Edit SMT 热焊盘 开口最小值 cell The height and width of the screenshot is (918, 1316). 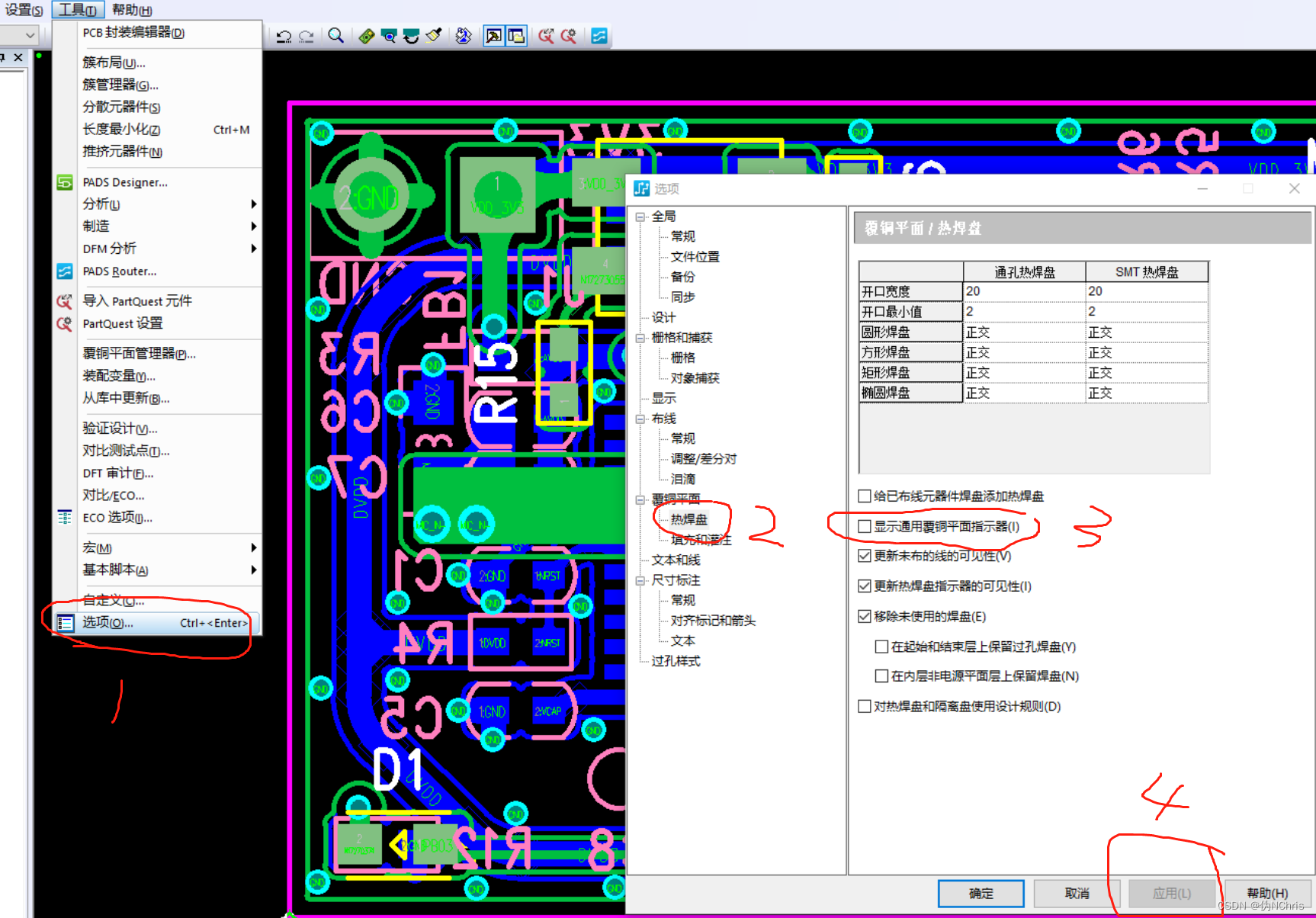click(1147, 312)
